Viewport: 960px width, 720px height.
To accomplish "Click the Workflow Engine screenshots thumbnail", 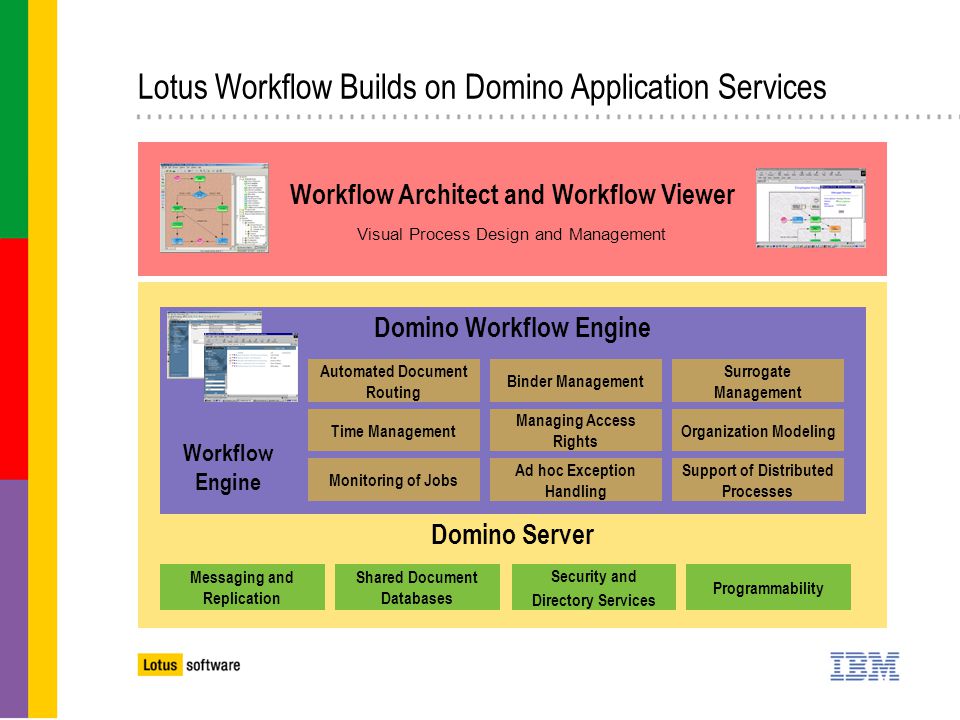I will click(x=233, y=356).
